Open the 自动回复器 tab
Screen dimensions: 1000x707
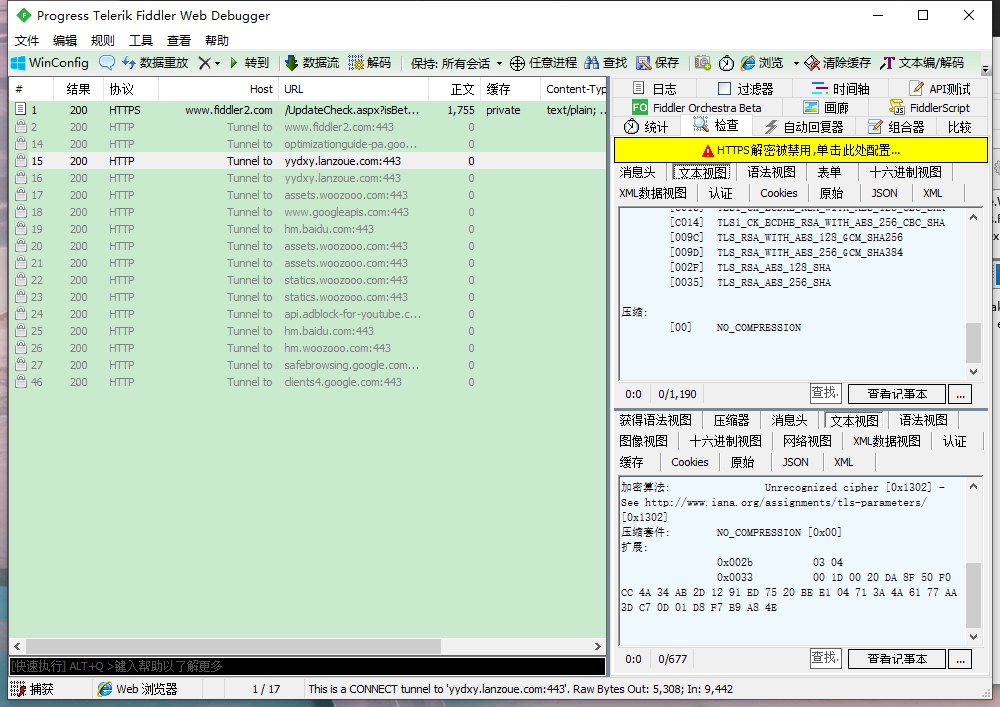804,127
